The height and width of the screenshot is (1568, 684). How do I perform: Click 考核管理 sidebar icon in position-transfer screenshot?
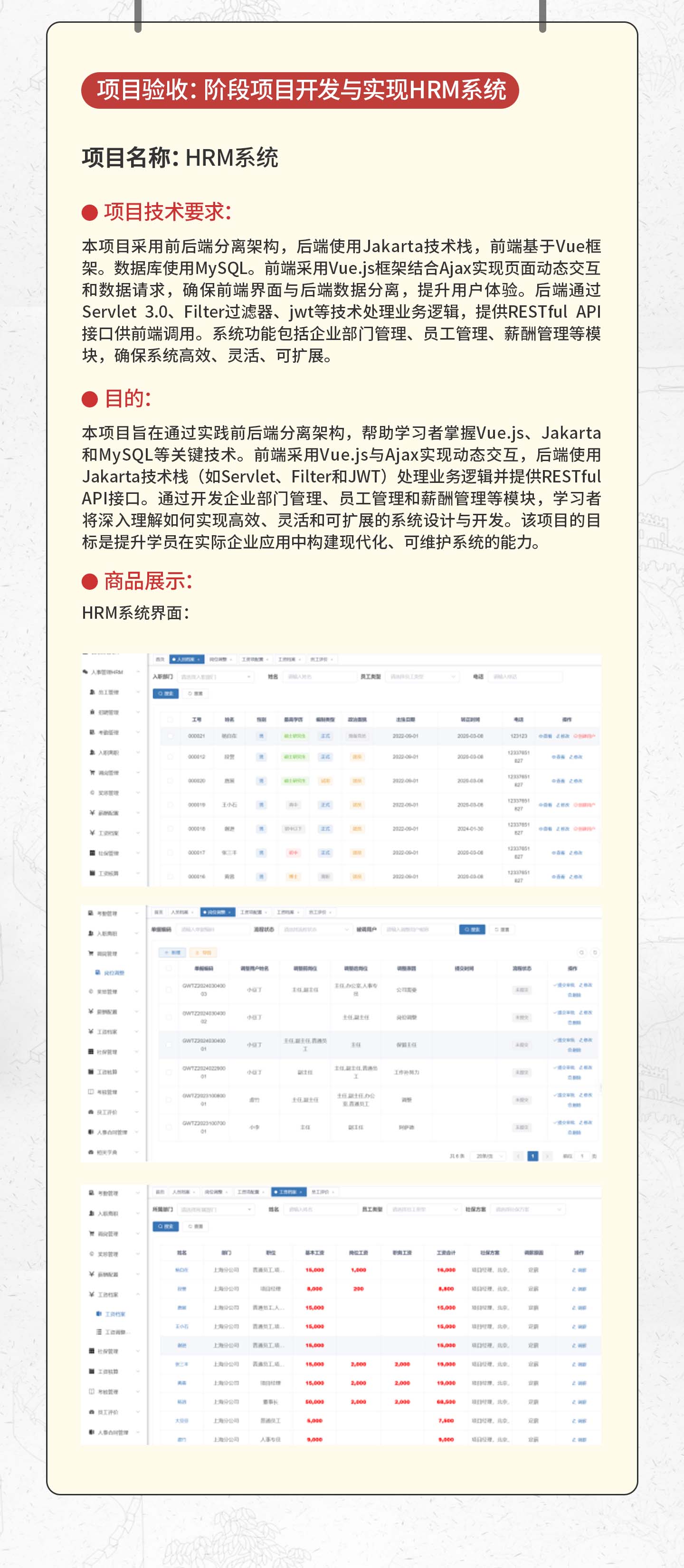(91, 1092)
